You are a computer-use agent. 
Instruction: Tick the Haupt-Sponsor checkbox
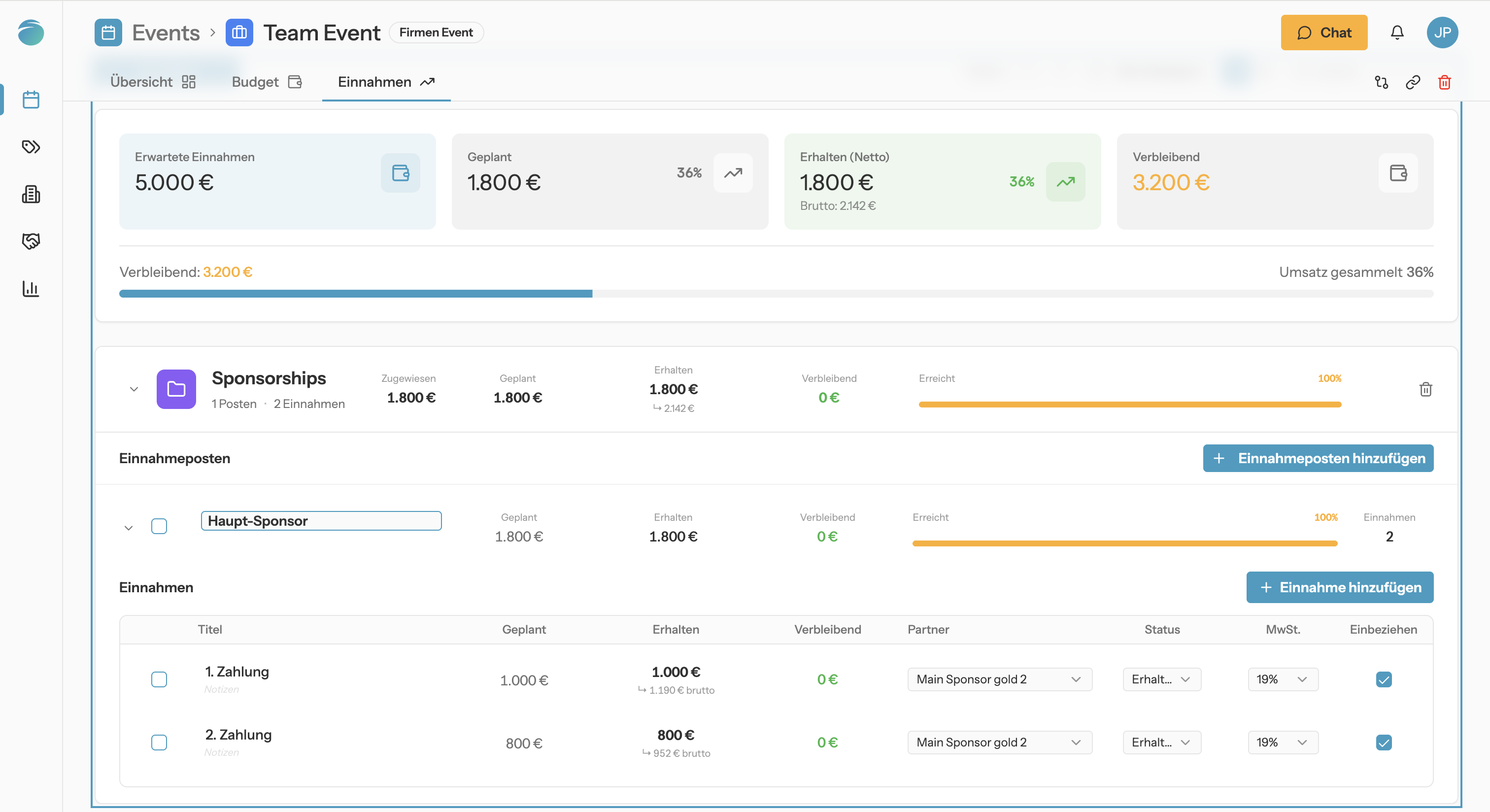tap(159, 526)
